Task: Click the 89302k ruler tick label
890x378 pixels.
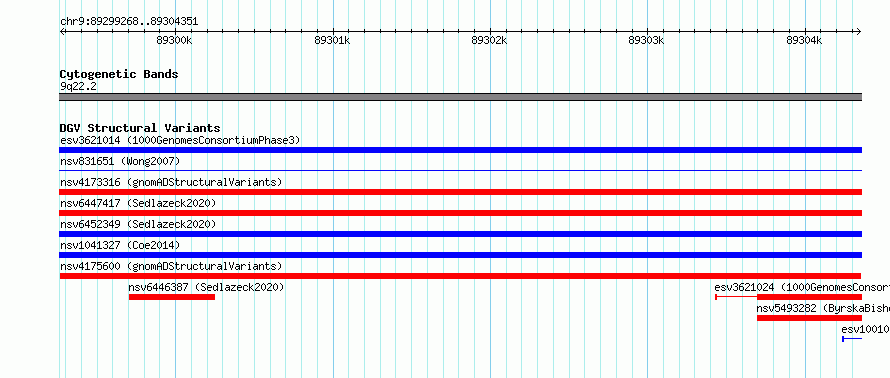Action: tap(489, 40)
